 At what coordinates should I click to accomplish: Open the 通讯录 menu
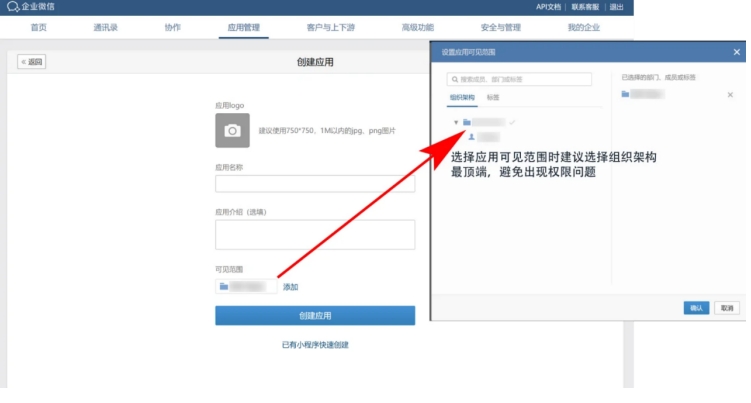click(105, 27)
